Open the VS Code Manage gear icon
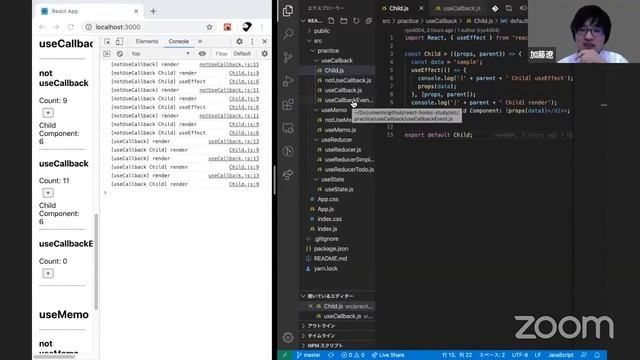Viewport: 640px width, 360px height. coord(288,337)
